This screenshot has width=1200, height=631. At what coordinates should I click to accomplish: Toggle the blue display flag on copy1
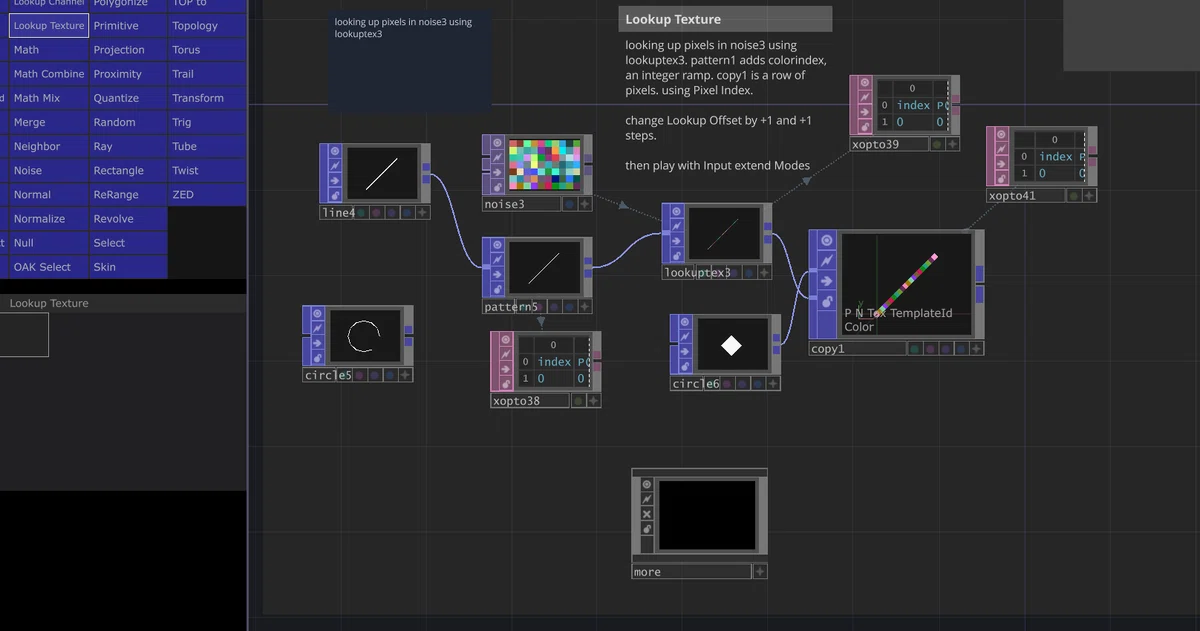tap(963, 349)
